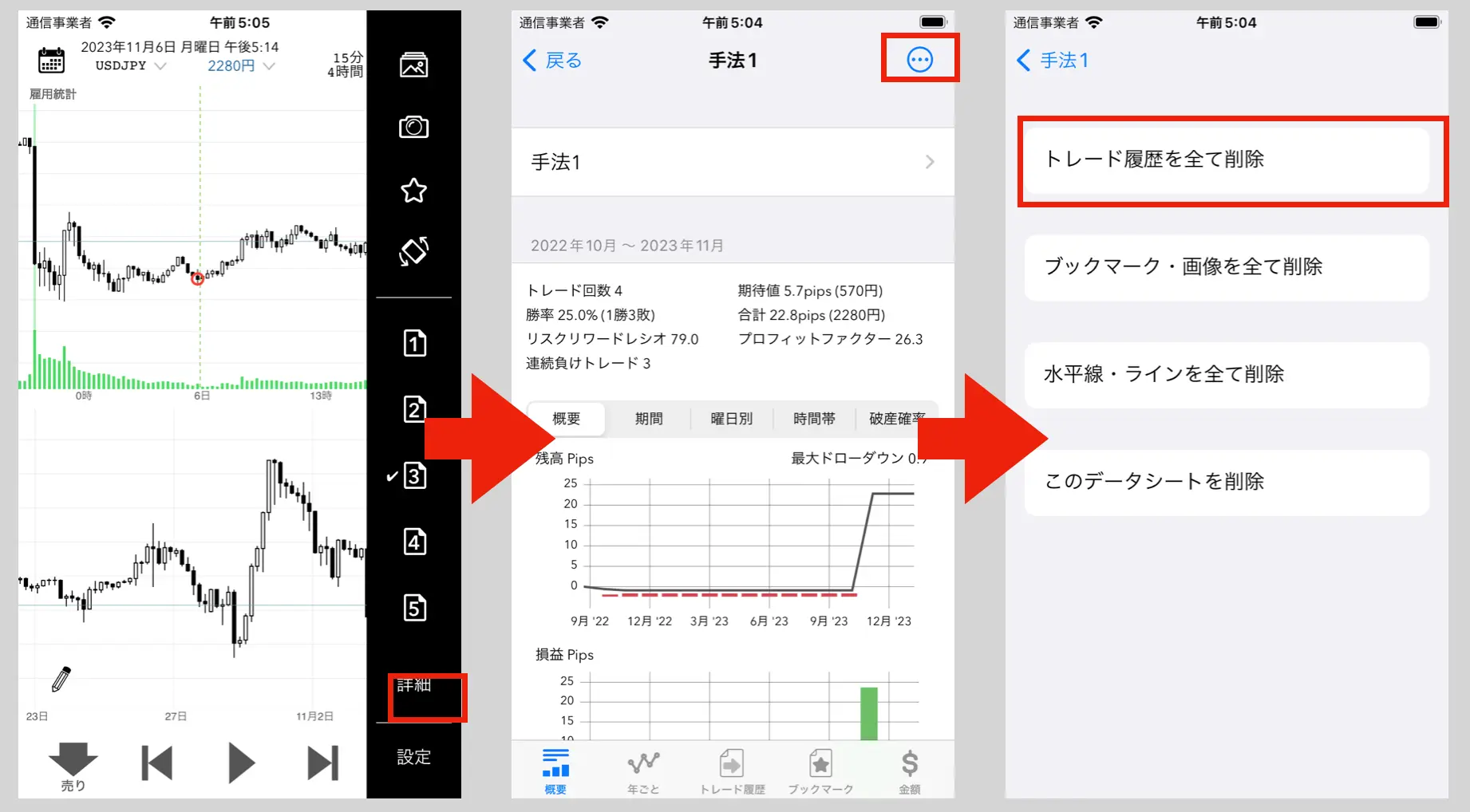
Task: Choose トレード履歴を全て削除
Action: tap(1227, 160)
